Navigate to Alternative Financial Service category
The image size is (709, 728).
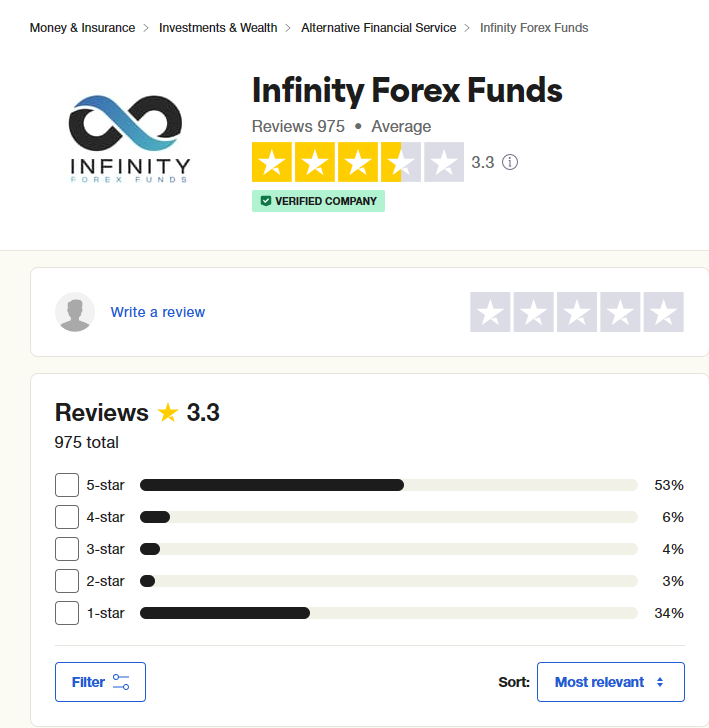pyautogui.click(x=378, y=28)
